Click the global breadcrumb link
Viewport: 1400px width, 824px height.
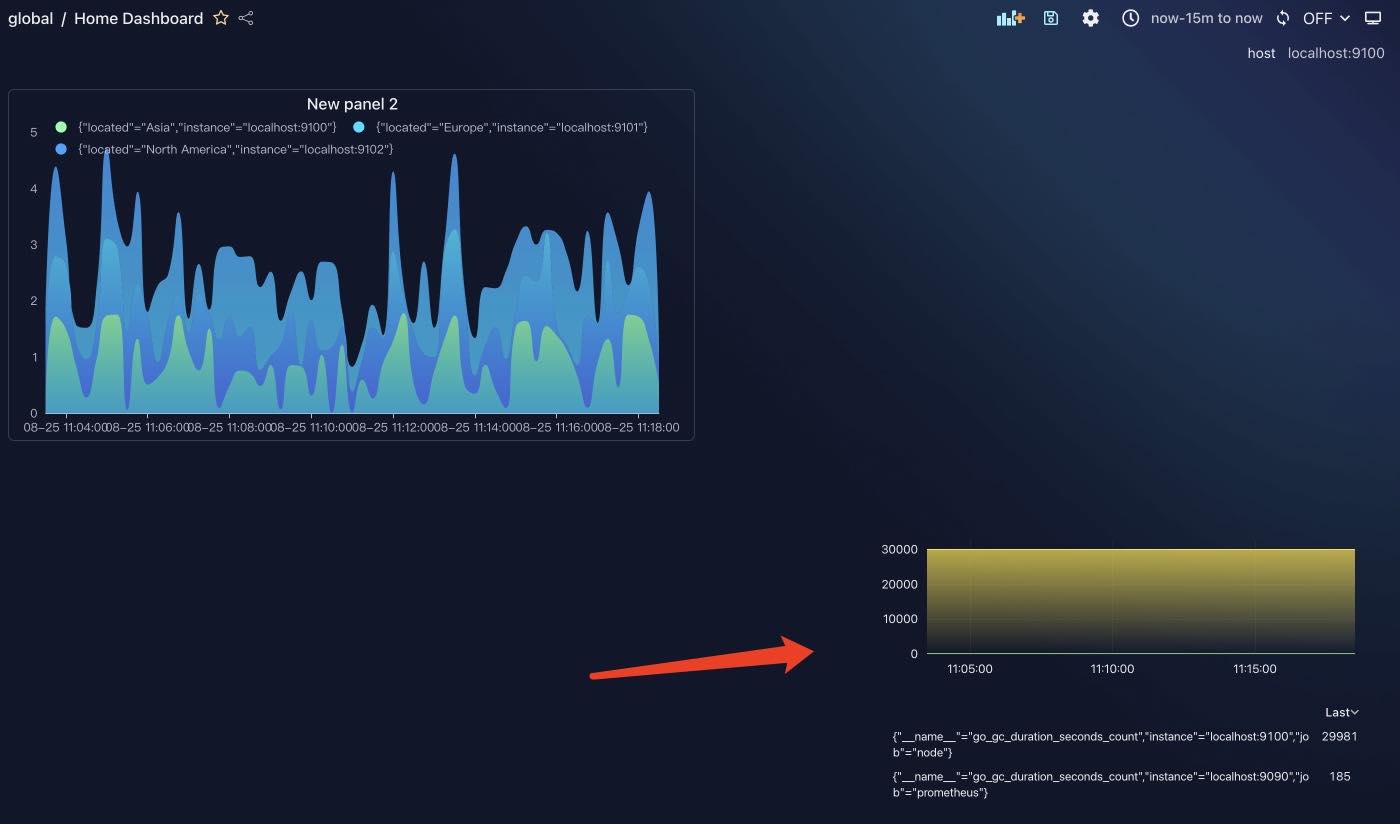pos(30,18)
